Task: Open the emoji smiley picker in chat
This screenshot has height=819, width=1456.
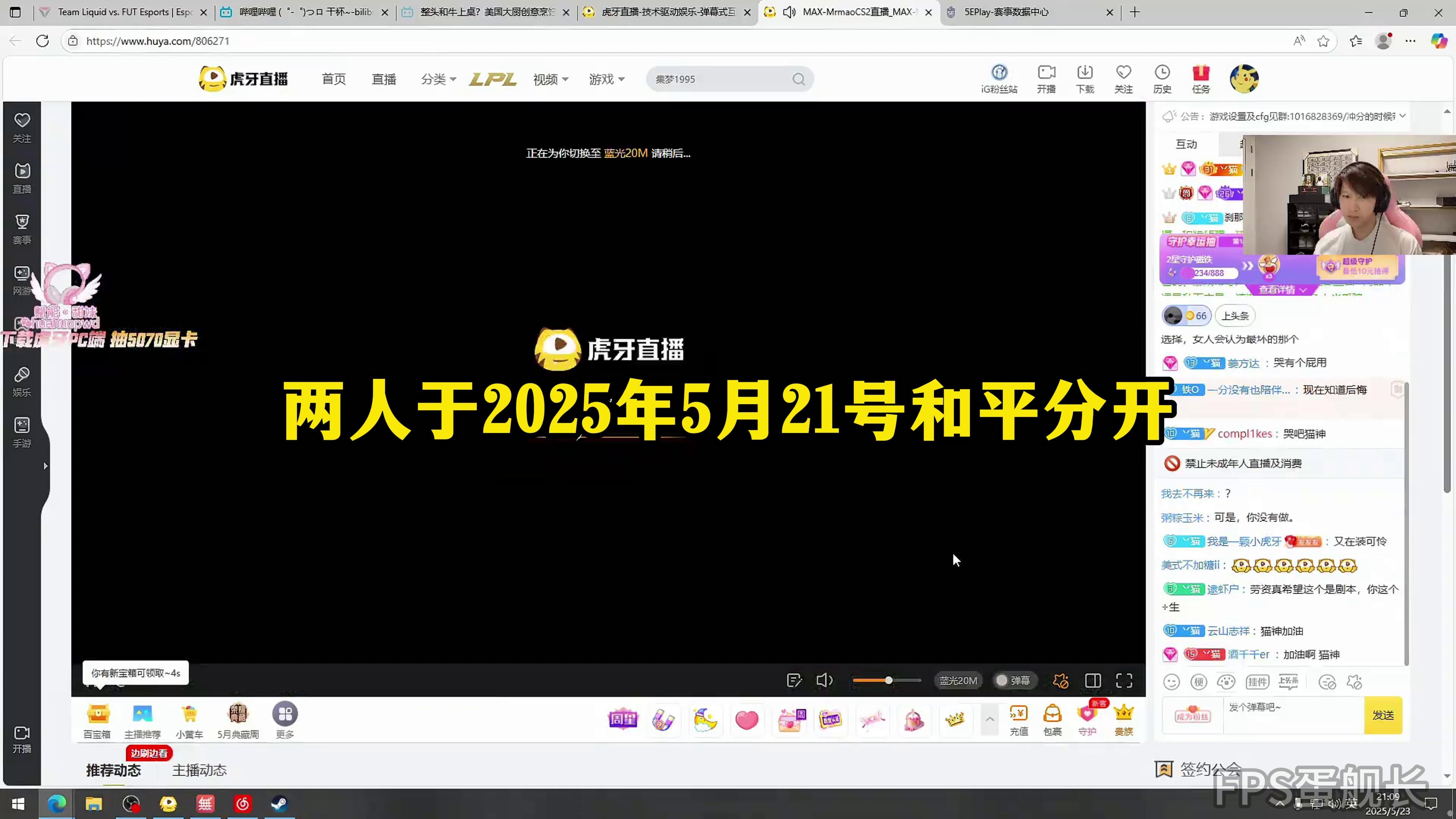Action: tap(1172, 682)
